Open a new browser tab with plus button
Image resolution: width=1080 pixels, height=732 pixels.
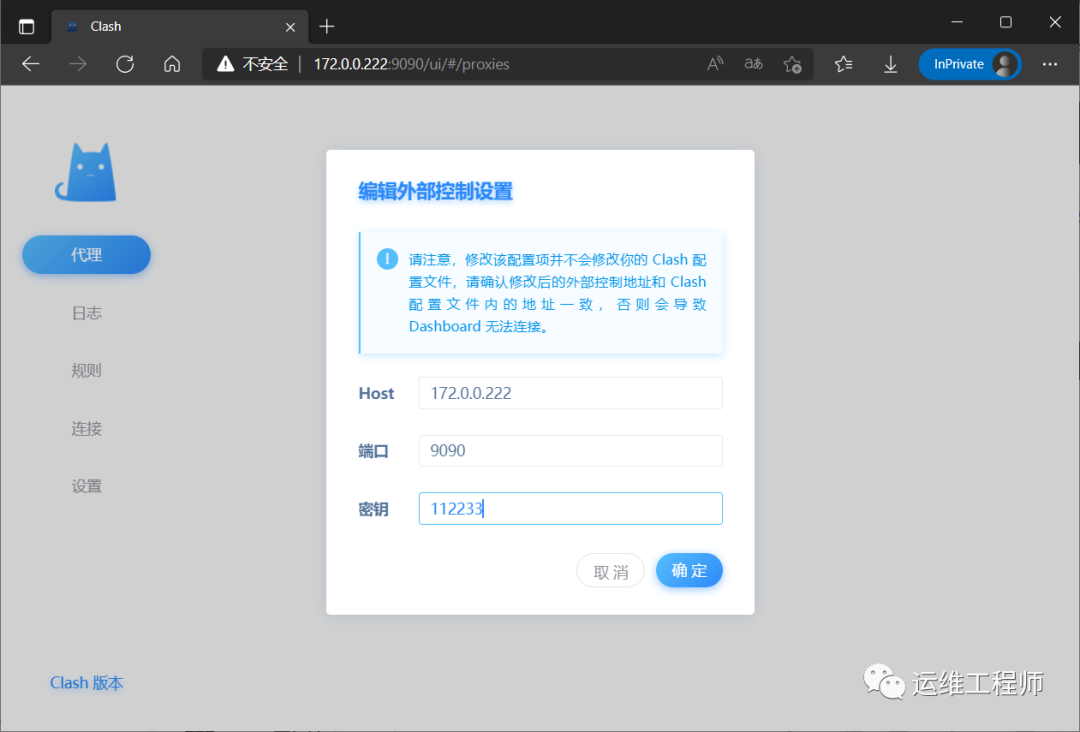click(326, 26)
